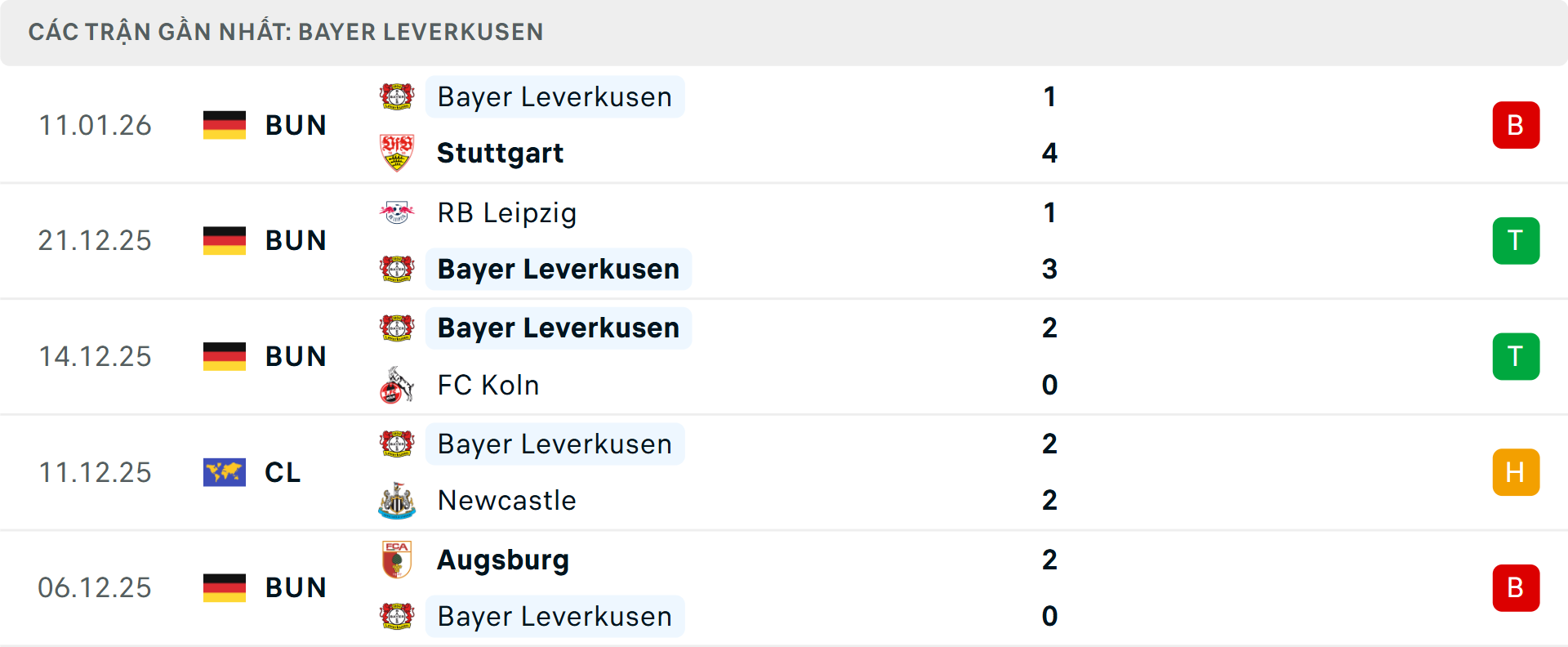Select the CL competition label
Viewport: 1568px width, 647px height.
point(283,472)
